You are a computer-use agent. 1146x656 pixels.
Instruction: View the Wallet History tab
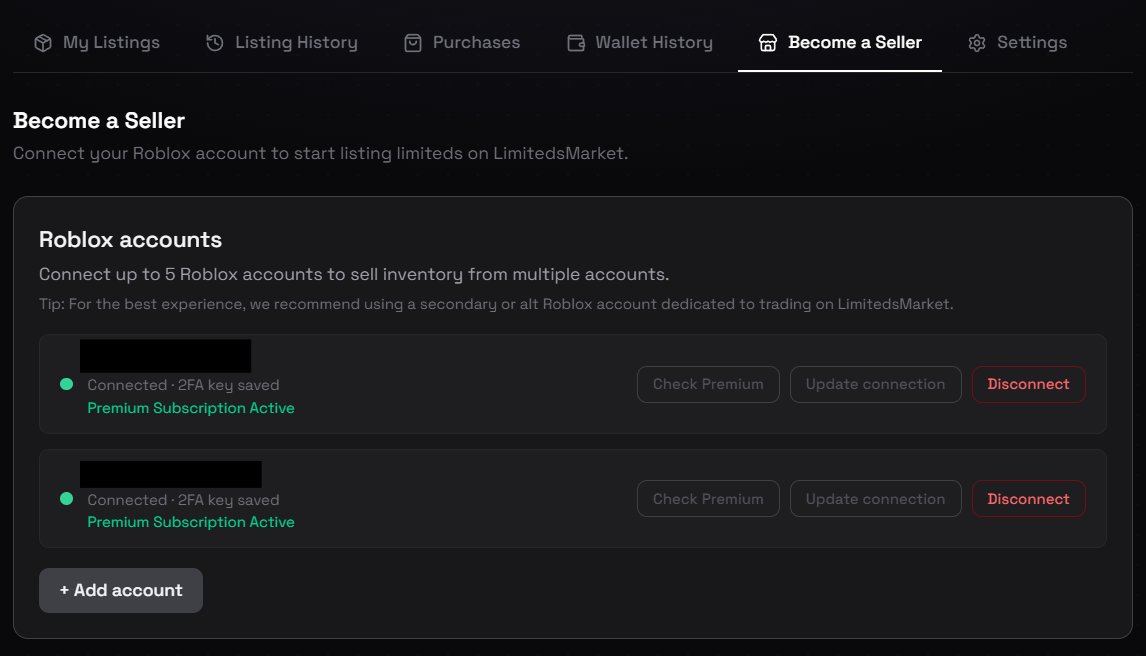click(640, 42)
